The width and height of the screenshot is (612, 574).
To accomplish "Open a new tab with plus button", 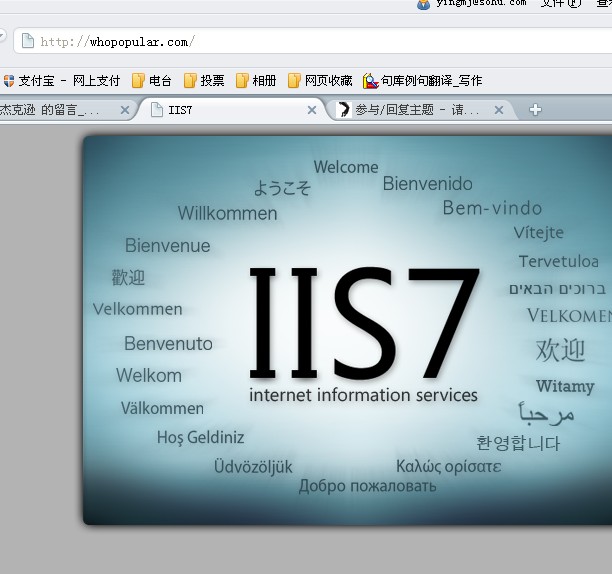I will (x=535, y=110).
